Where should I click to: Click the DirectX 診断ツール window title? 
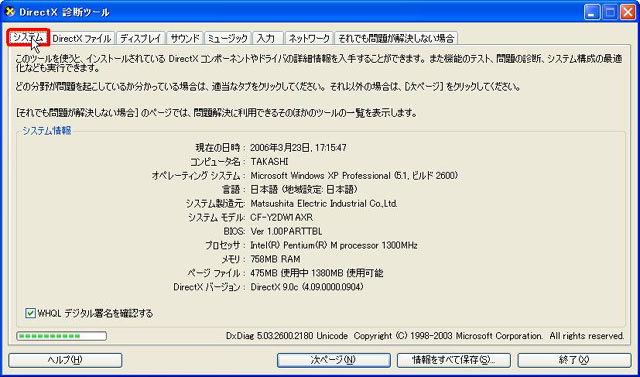64,12
